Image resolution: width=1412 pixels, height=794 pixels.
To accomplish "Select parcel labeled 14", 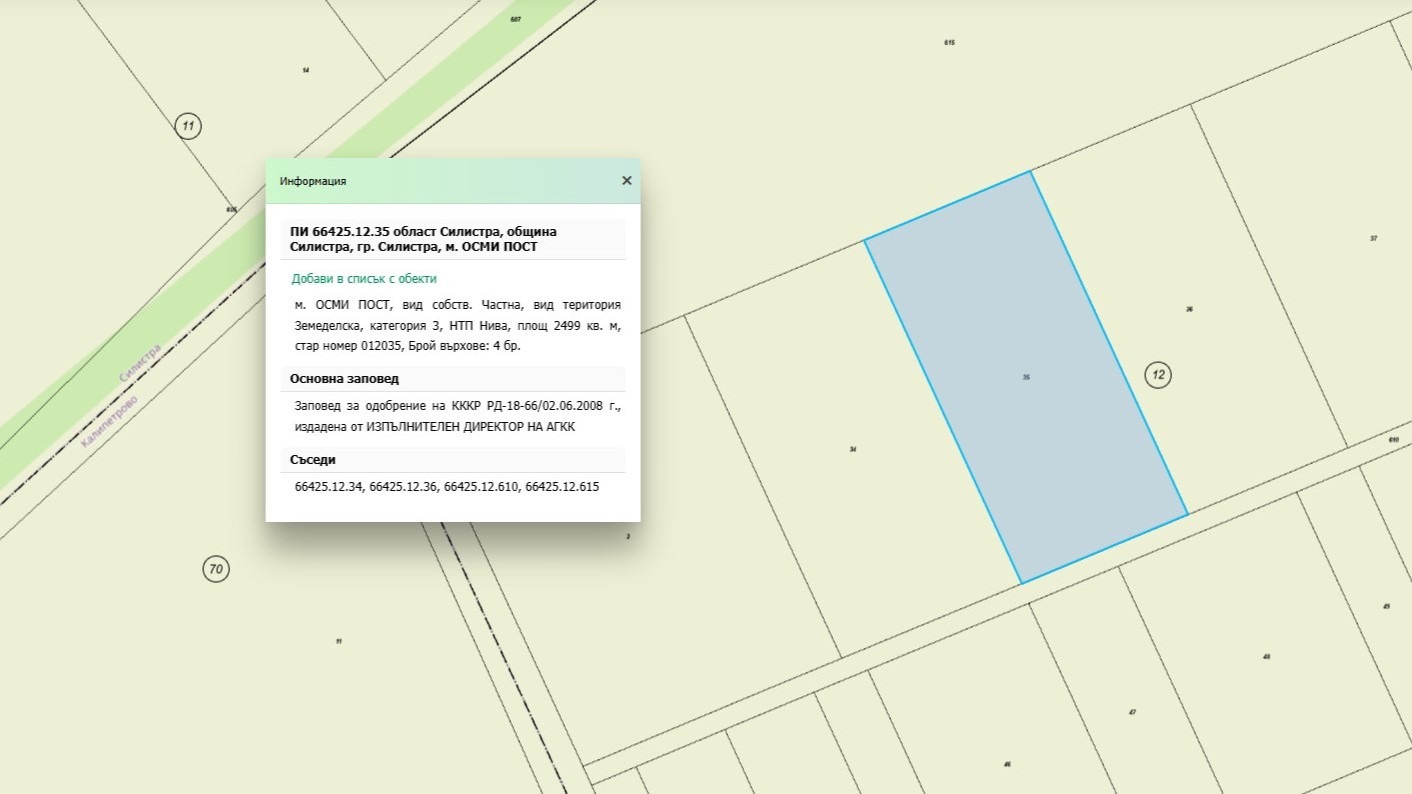I will tap(305, 70).
